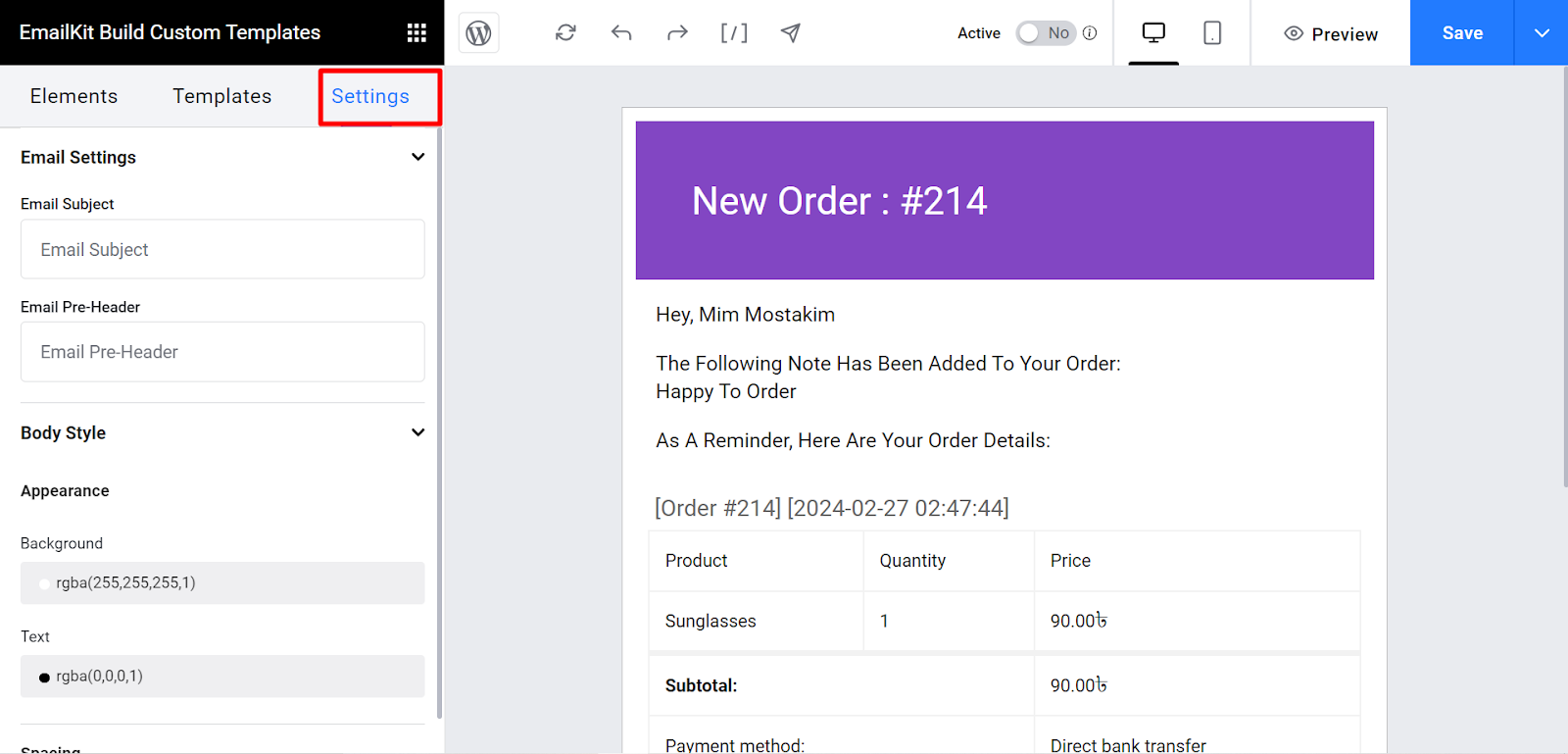Click the 'EmailKit Build Custom Templates' title
This screenshot has width=1568, height=754.
point(170,32)
